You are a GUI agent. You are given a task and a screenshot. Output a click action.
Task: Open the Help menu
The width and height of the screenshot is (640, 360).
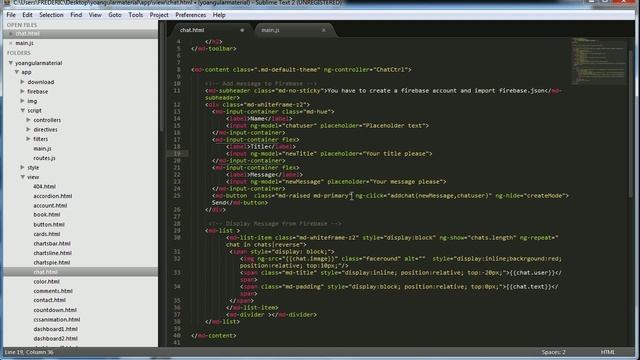(x=219, y=15)
